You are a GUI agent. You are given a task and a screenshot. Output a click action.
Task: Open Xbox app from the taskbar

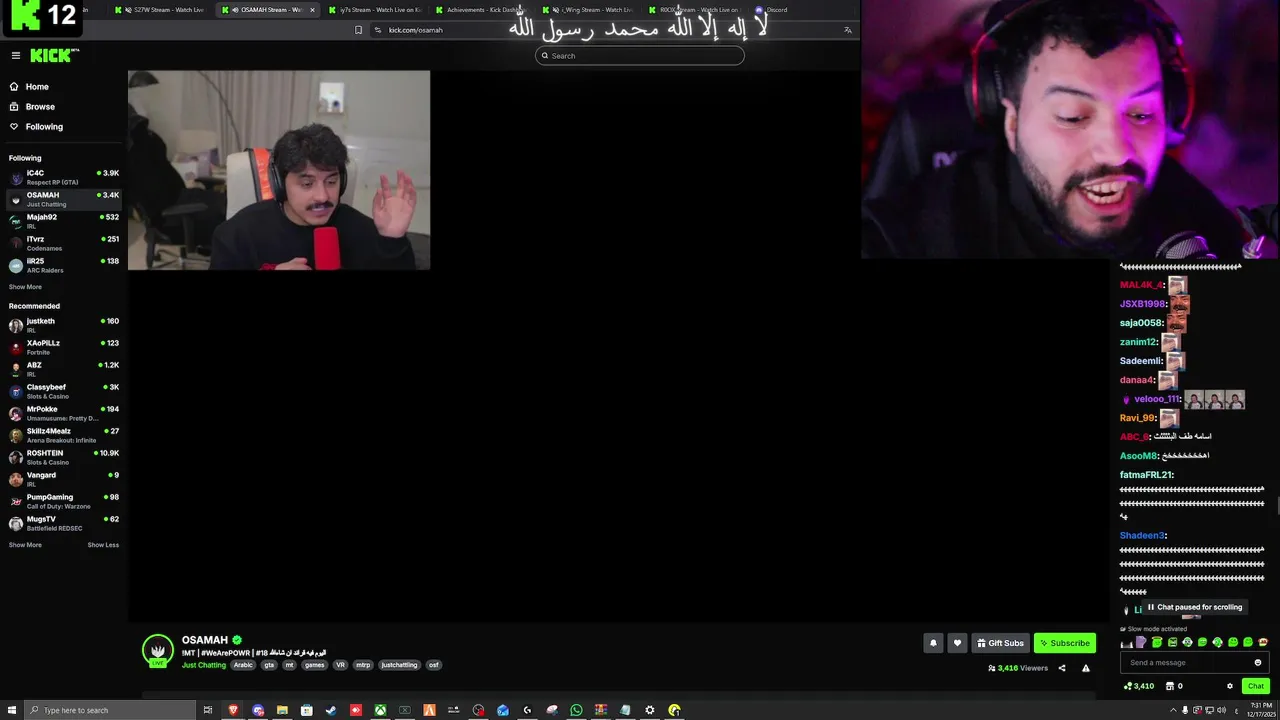pyautogui.click(x=380, y=710)
